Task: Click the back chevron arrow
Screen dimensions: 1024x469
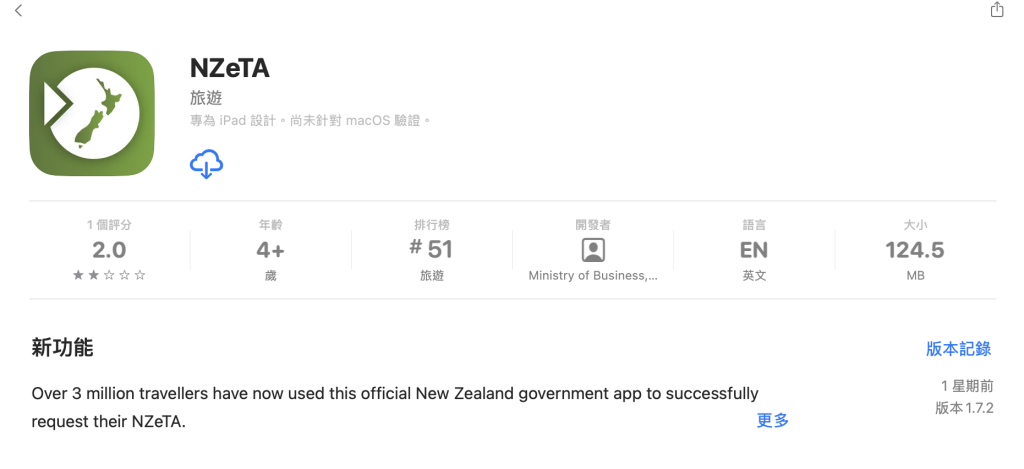Action: 18,10
